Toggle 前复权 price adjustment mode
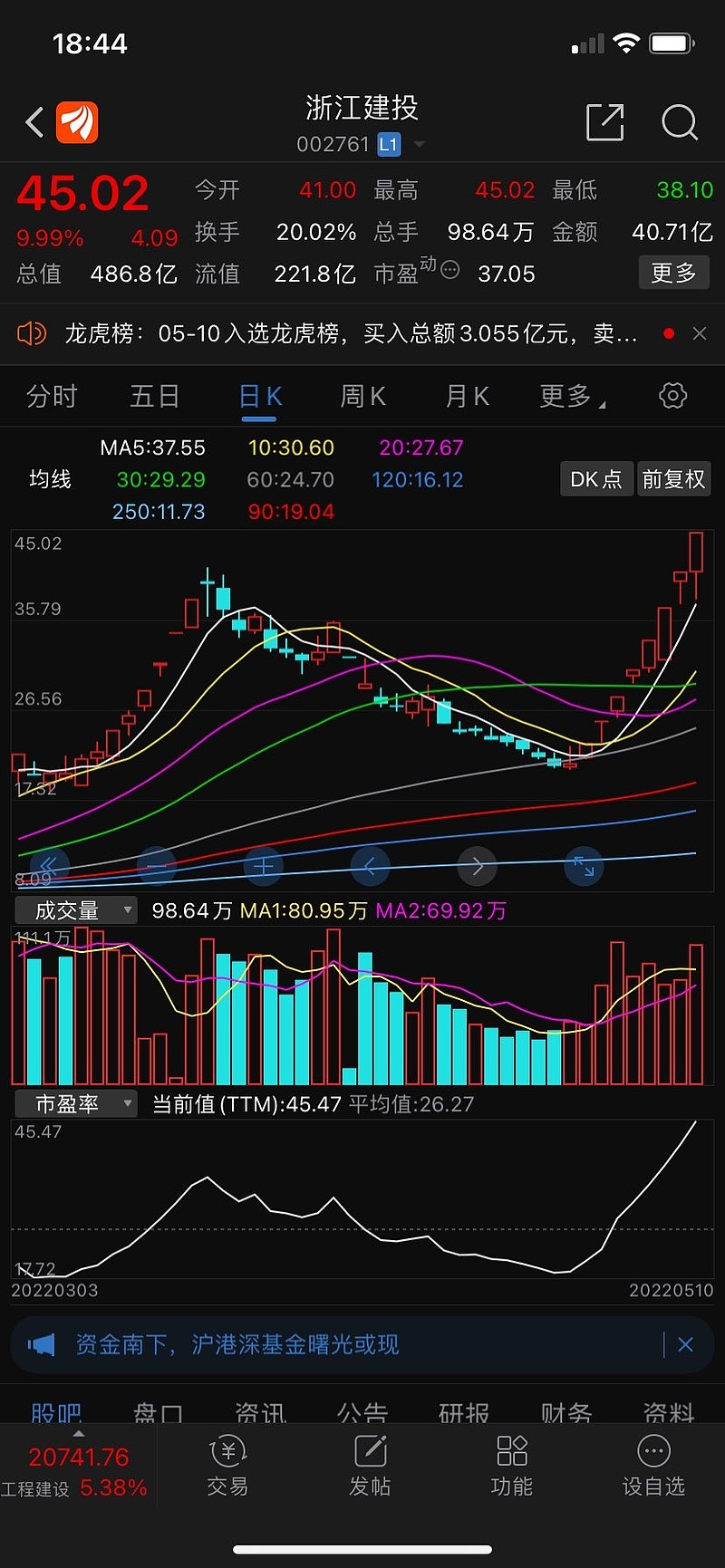 673,479
